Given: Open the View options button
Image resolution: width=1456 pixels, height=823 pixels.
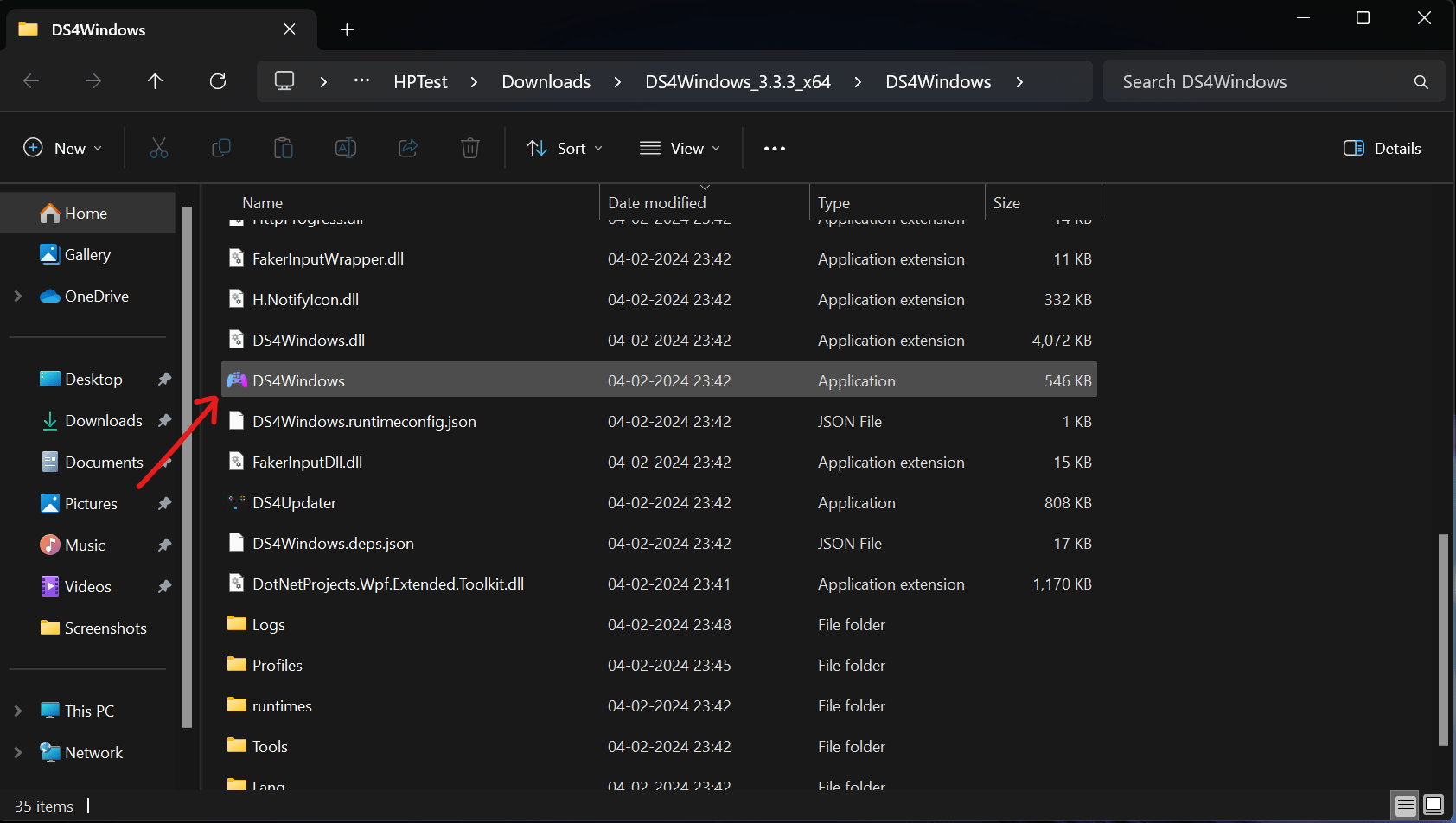Looking at the screenshot, I should 680,148.
